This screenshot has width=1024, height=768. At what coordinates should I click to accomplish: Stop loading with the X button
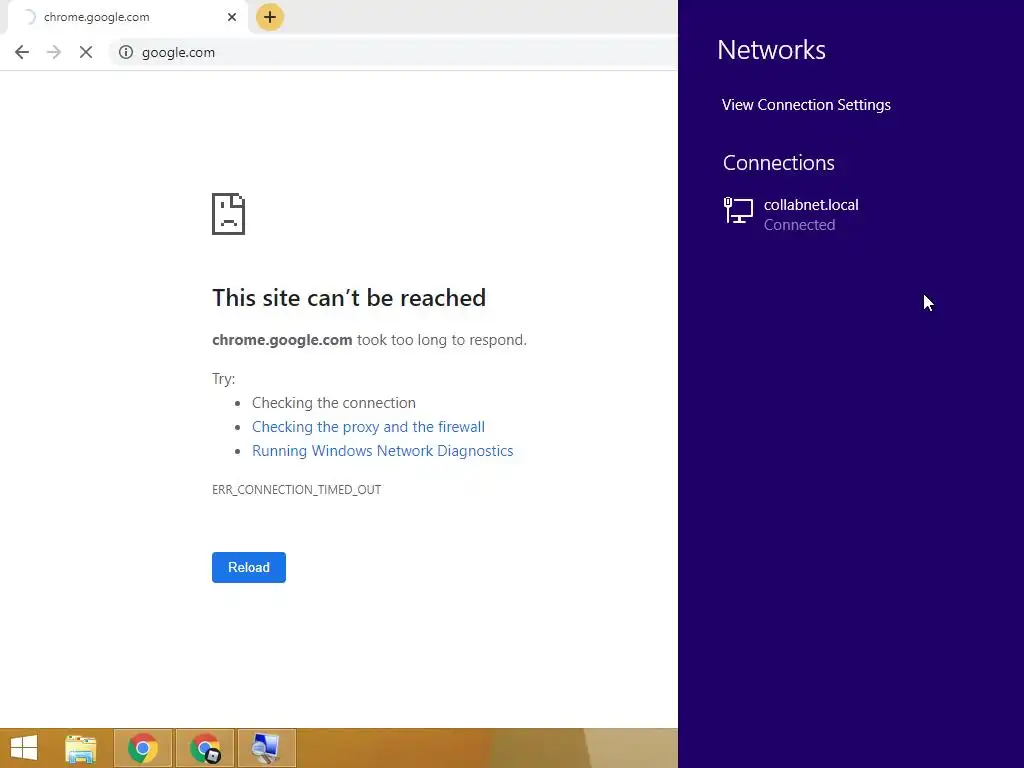tap(86, 52)
